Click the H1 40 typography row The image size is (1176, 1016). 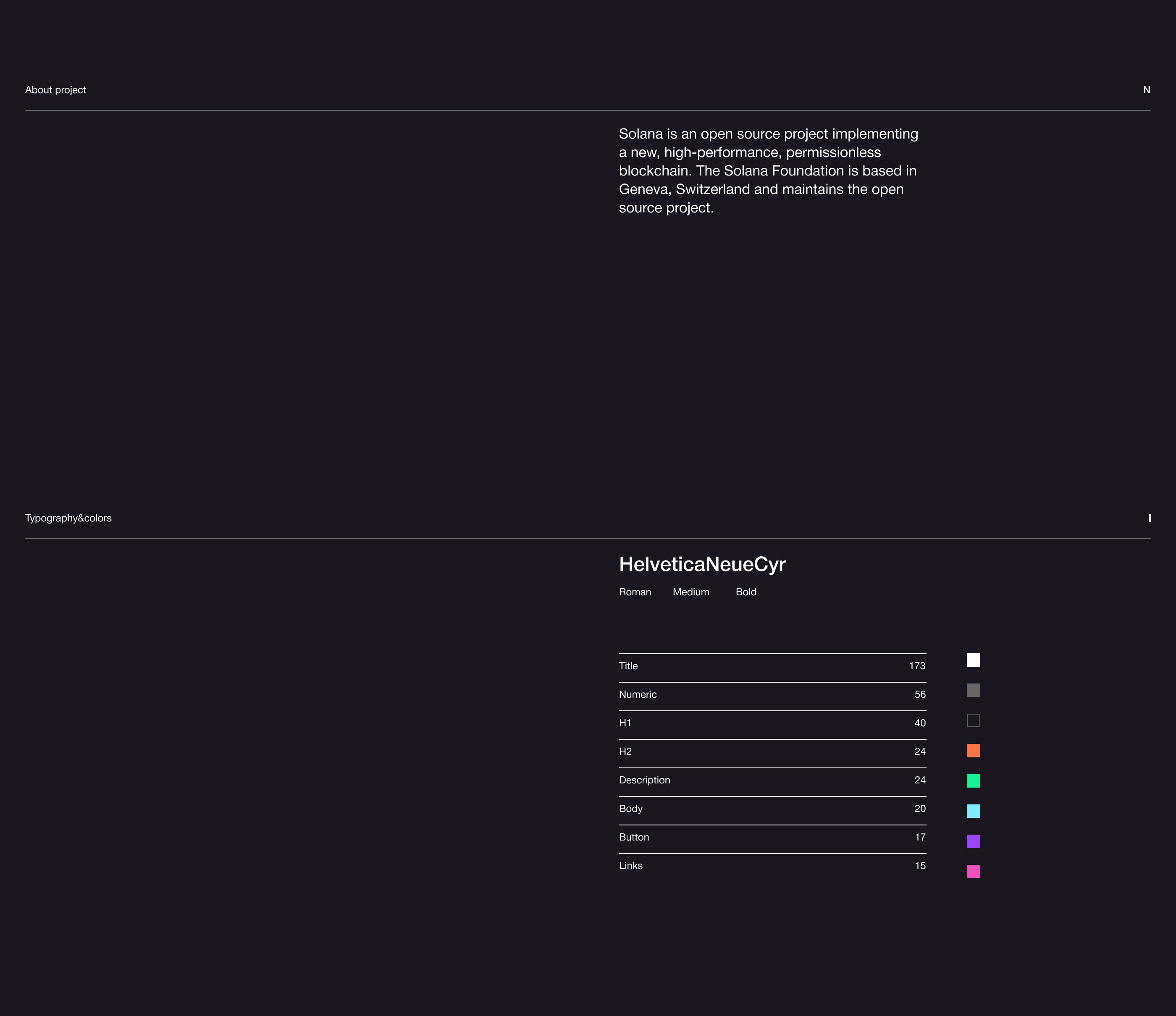click(x=772, y=723)
